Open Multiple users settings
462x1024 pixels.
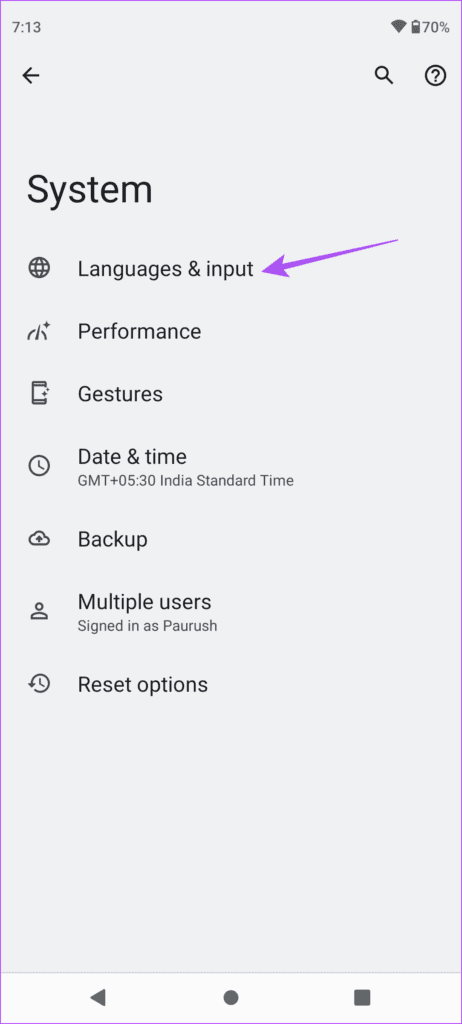click(231, 611)
